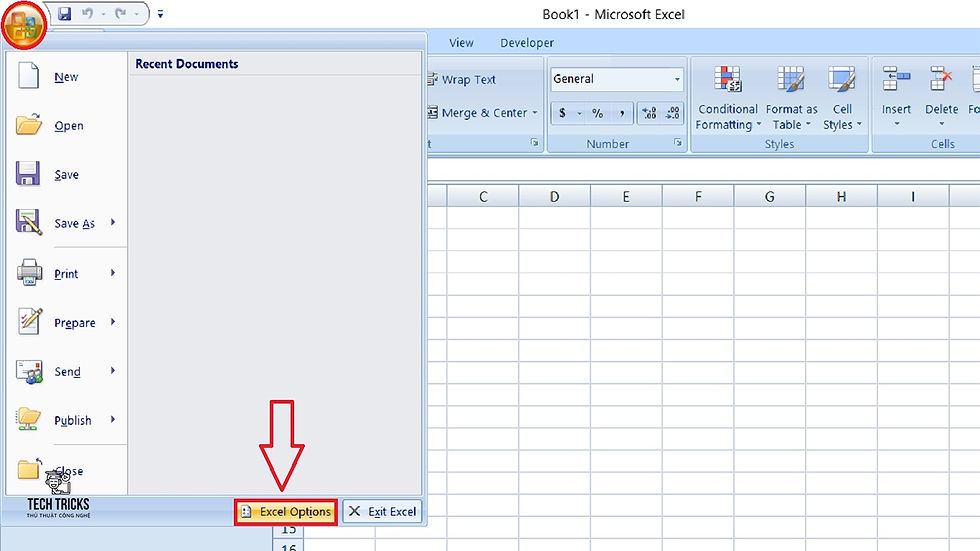Open the dollar format dropdown arrow

[x=579, y=113]
